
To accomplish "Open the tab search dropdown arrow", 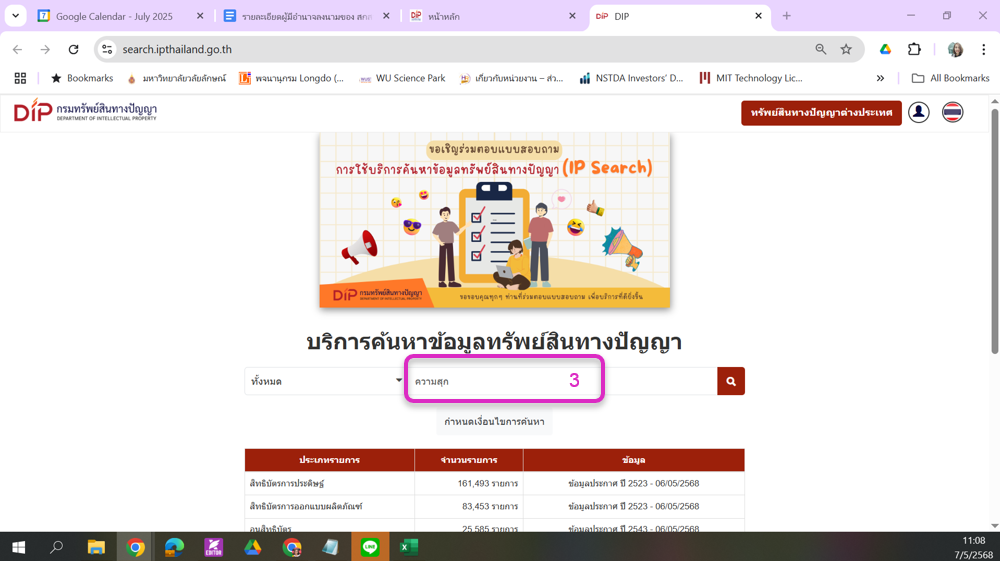I will (x=15, y=16).
